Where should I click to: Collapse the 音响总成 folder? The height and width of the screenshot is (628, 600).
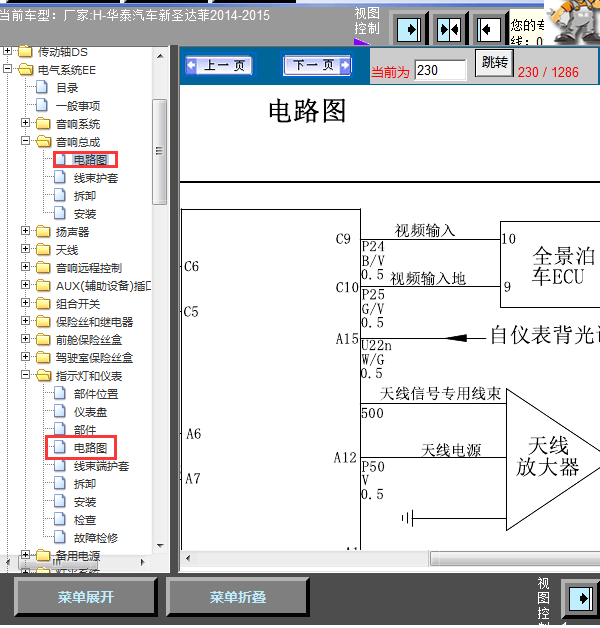pyautogui.click(x=26, y=141)
